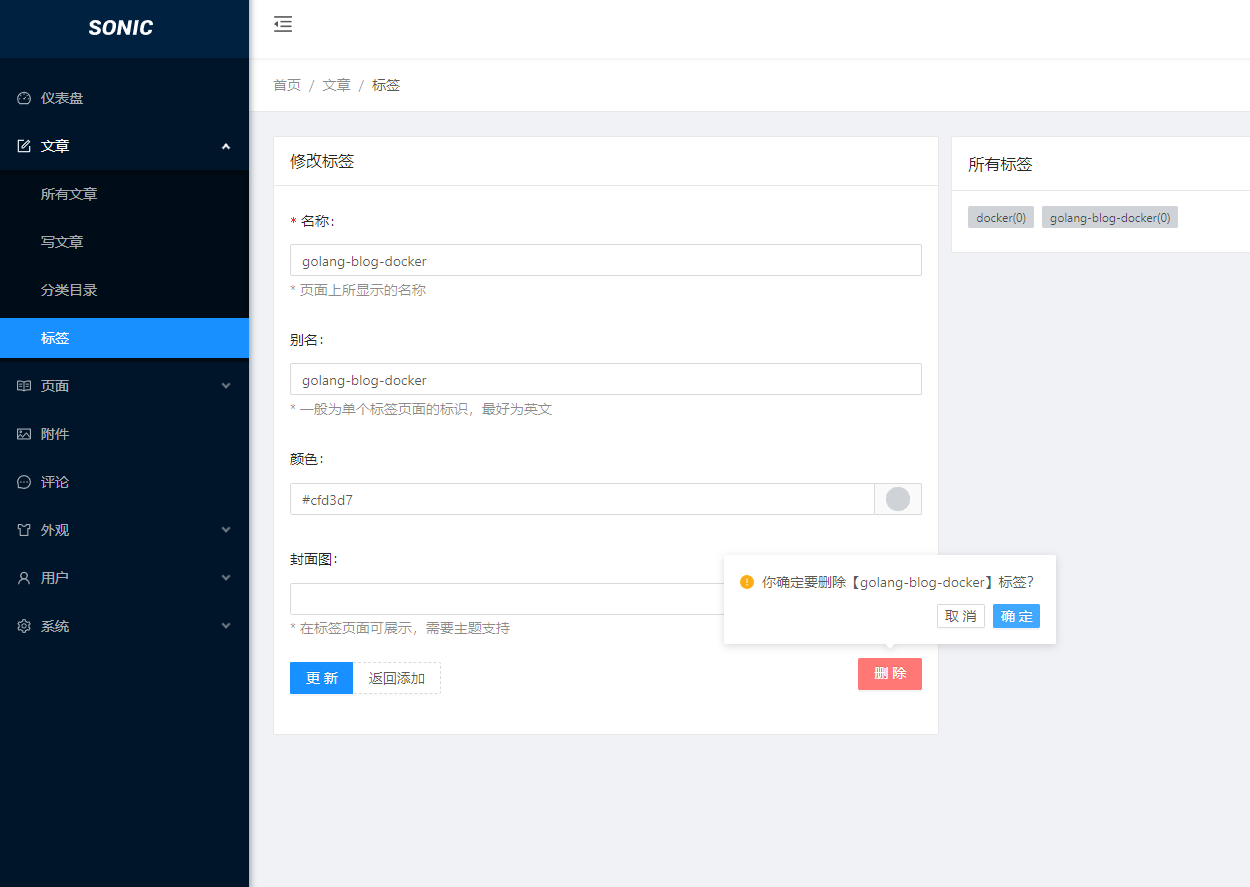Click the chat bubble icon beside 评论
This screenshot has width=1250, height=887.
24,482
